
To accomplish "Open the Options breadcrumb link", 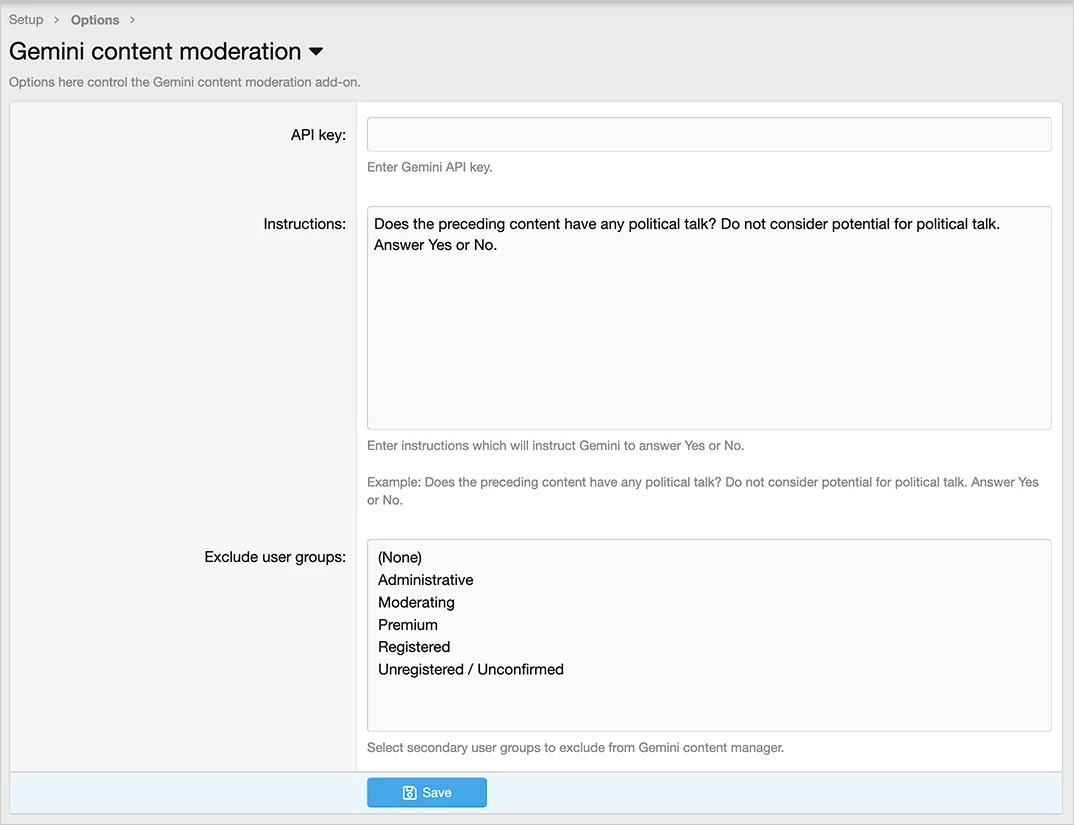I will tap(95, 20).
